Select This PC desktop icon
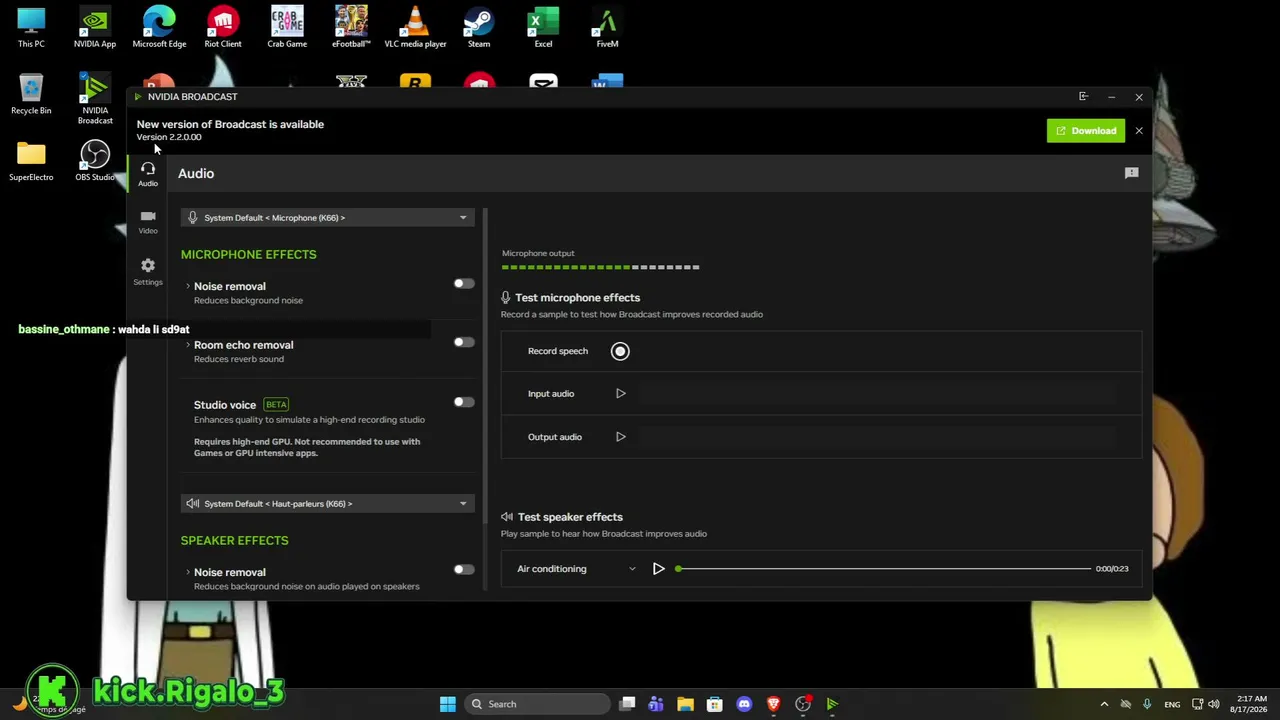The width and height of the screenshot is (1280, 720). [31, 28]
